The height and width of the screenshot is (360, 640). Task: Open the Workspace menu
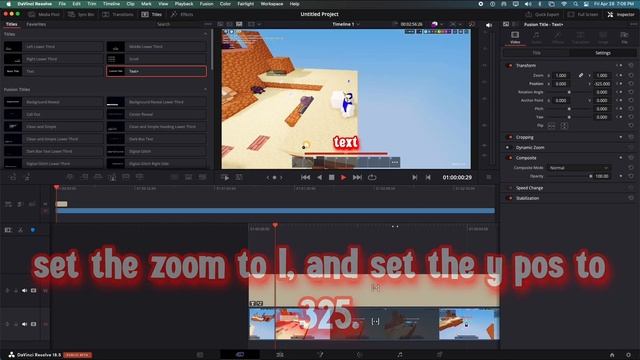pyautogui.click(x=272, y=4)
